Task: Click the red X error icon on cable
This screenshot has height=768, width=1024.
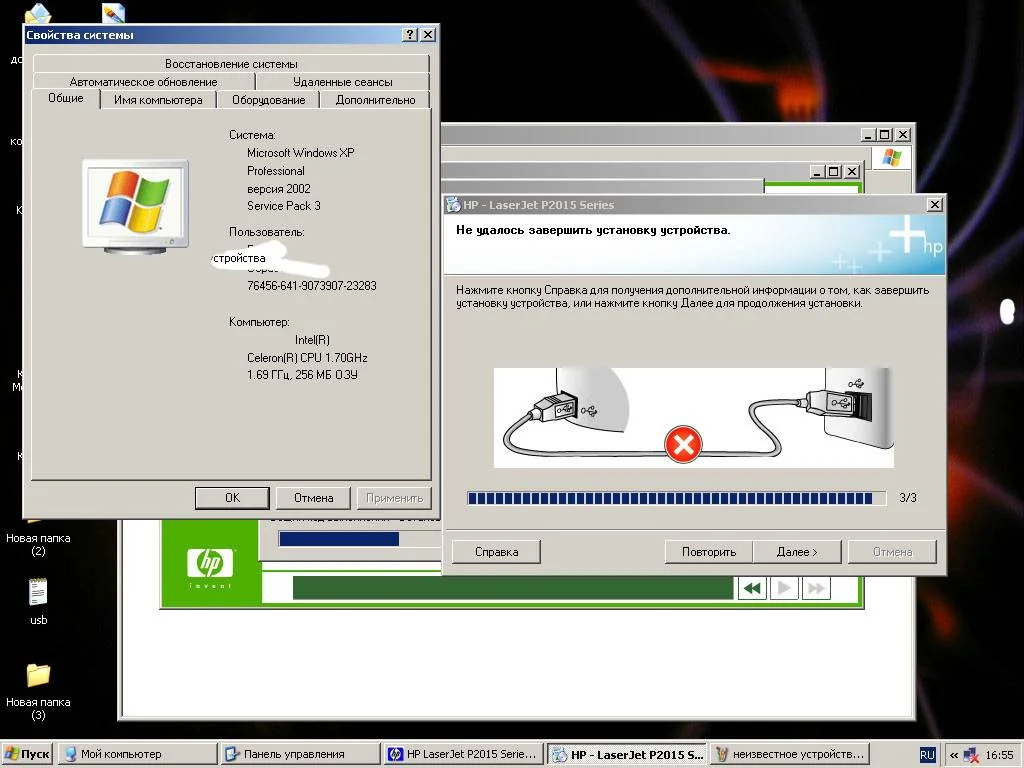Action: 683,444
